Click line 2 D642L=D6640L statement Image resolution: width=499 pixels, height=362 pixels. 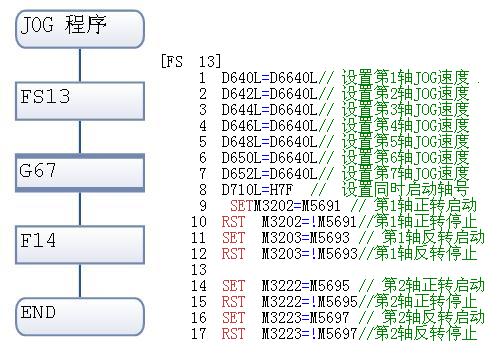[269, 94]
